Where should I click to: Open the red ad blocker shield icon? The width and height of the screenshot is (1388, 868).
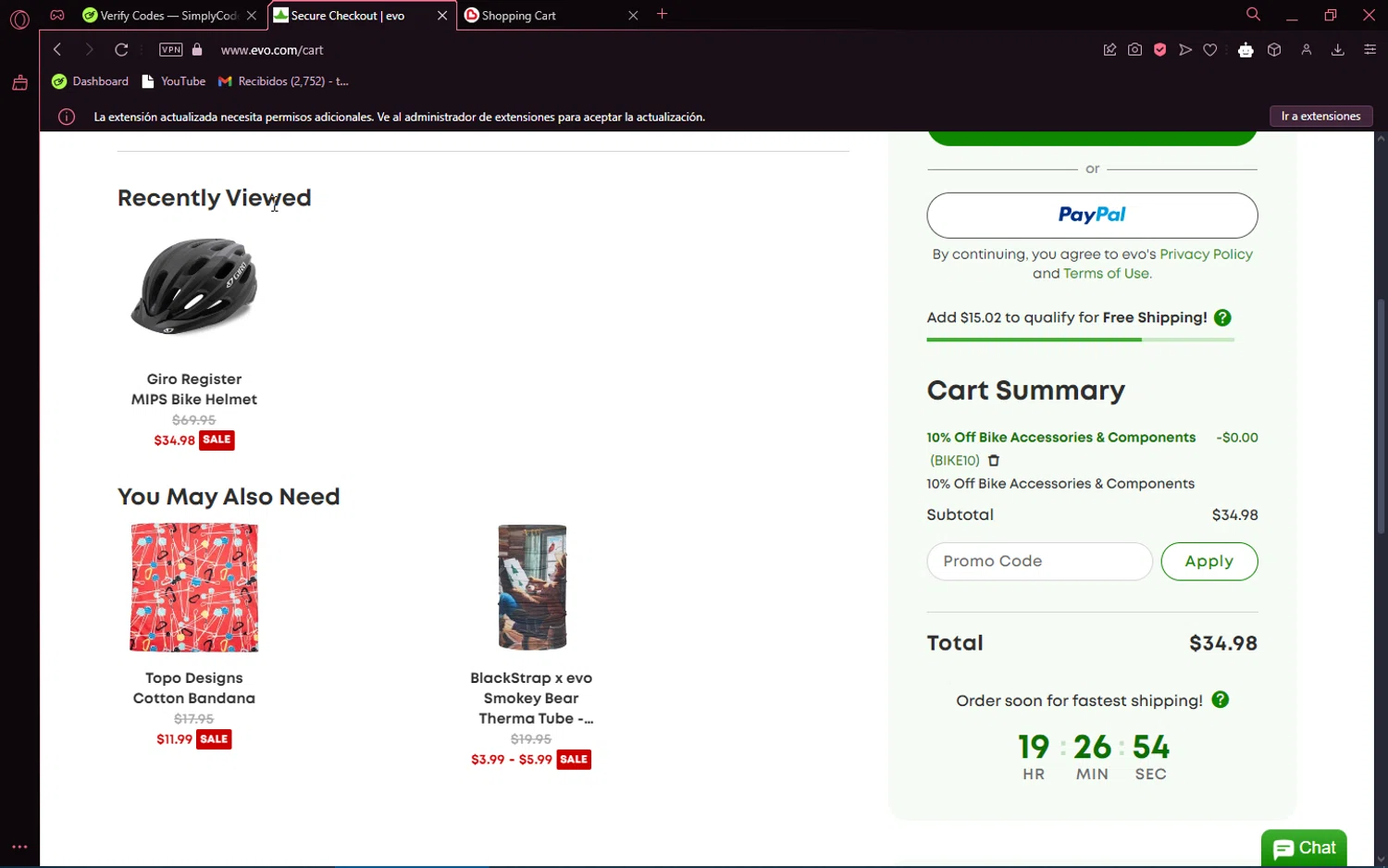click(1159, 50)
